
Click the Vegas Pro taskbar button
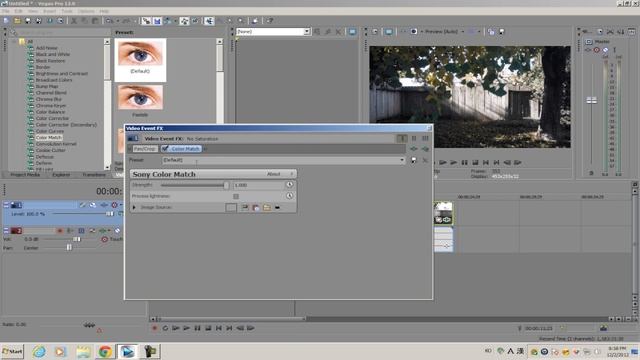127,351
